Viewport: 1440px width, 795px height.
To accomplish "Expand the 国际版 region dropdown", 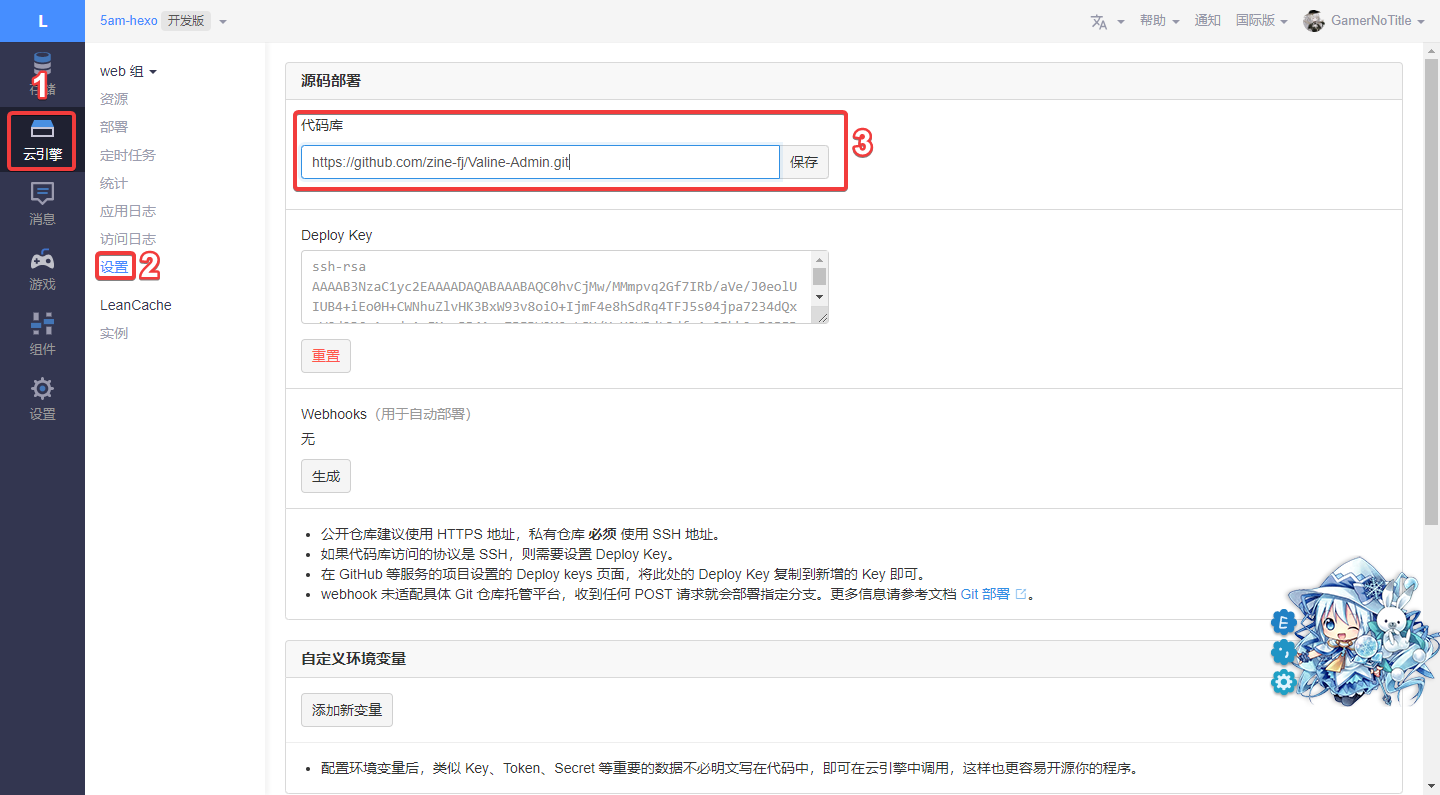I will tap(1261, 21).
